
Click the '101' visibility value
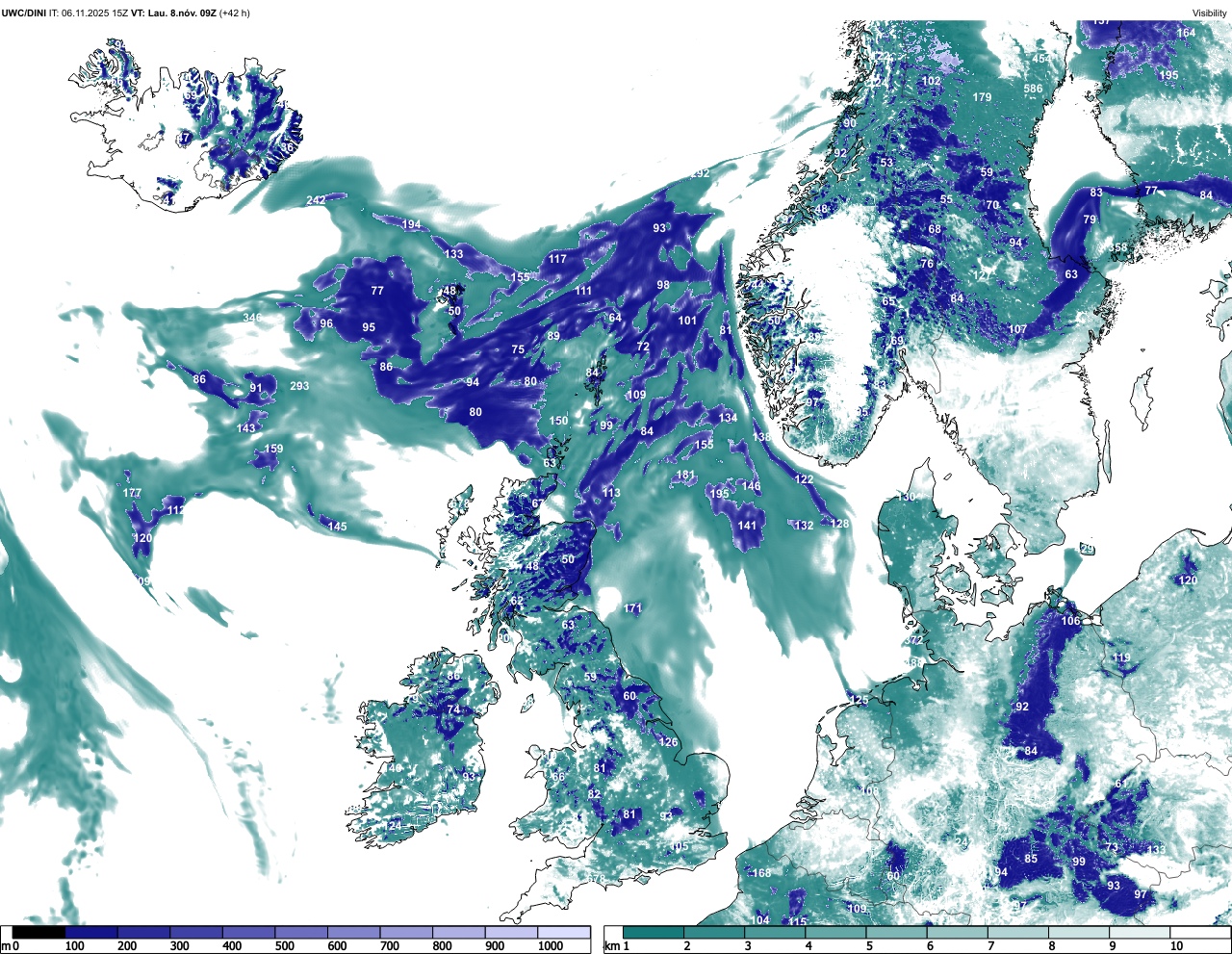tap(687, 322)
